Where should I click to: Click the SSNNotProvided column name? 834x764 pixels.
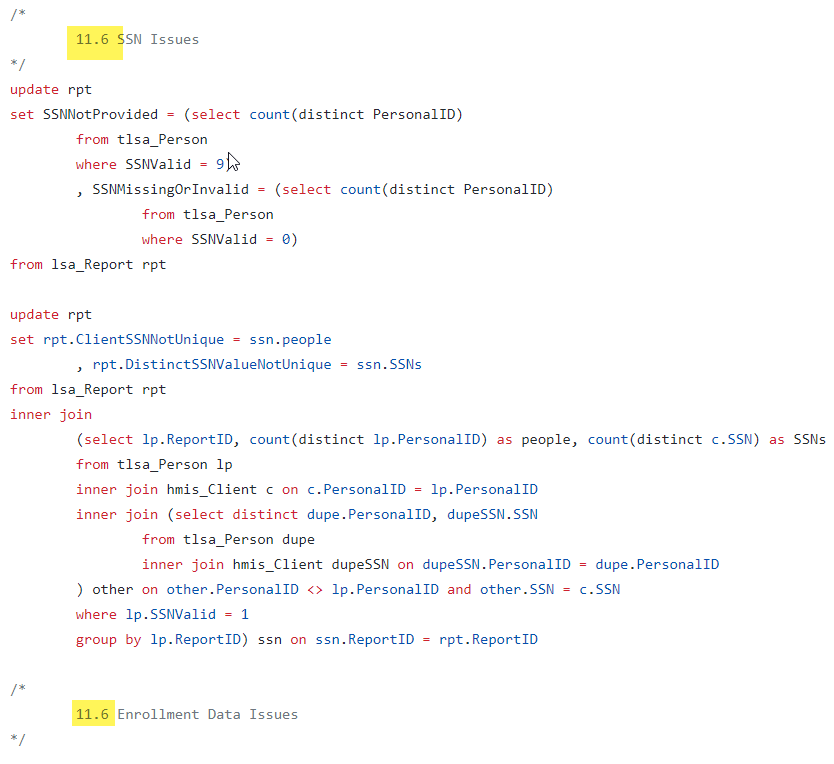point(103,114)
